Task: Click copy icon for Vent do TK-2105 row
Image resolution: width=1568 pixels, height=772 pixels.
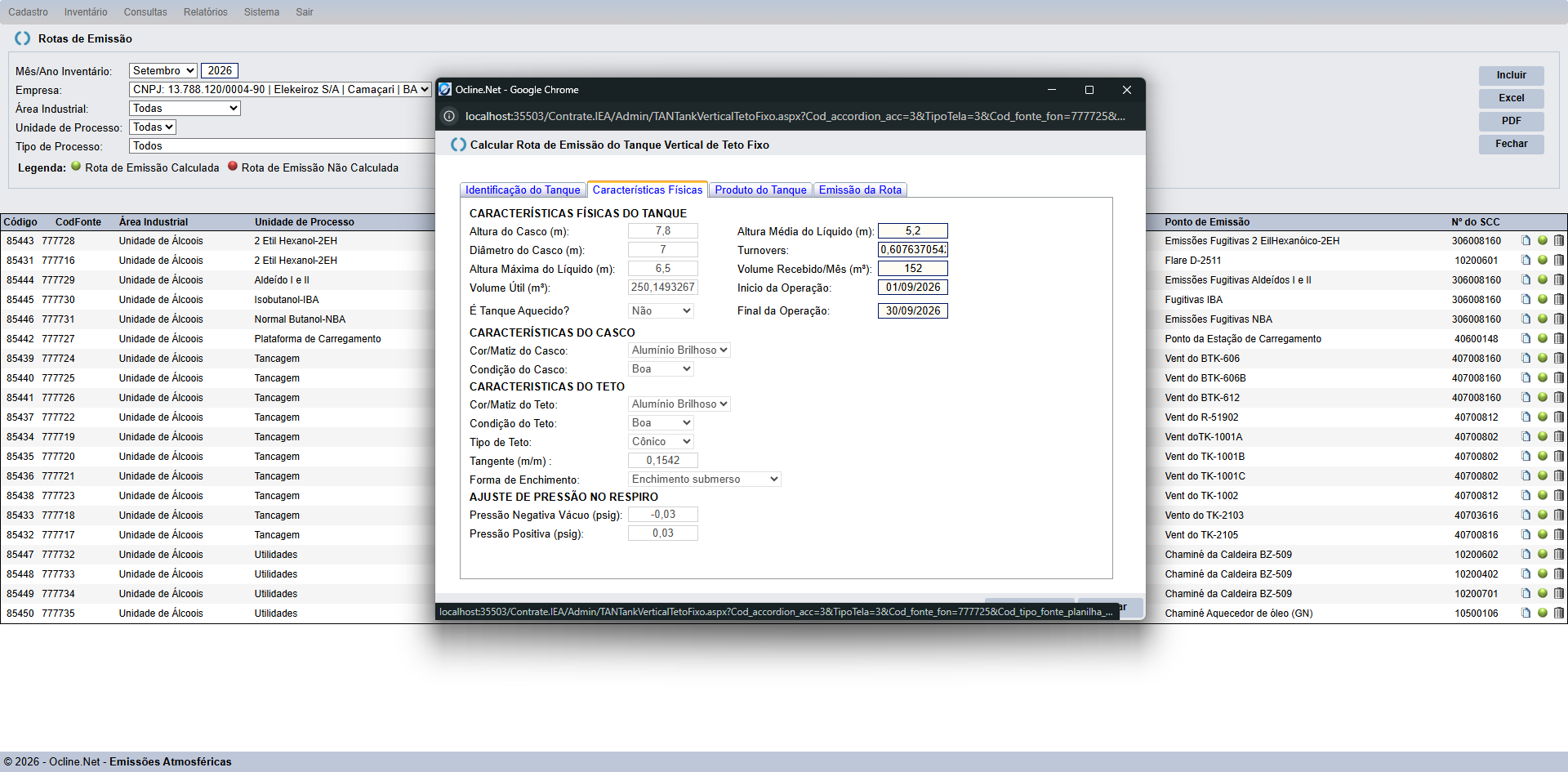Action: point(1526,535)
